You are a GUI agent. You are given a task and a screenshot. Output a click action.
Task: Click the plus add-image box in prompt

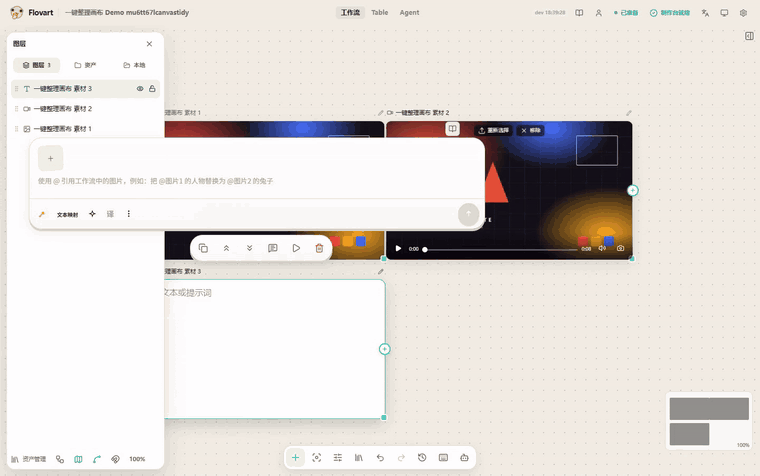(x=50, y=159)
